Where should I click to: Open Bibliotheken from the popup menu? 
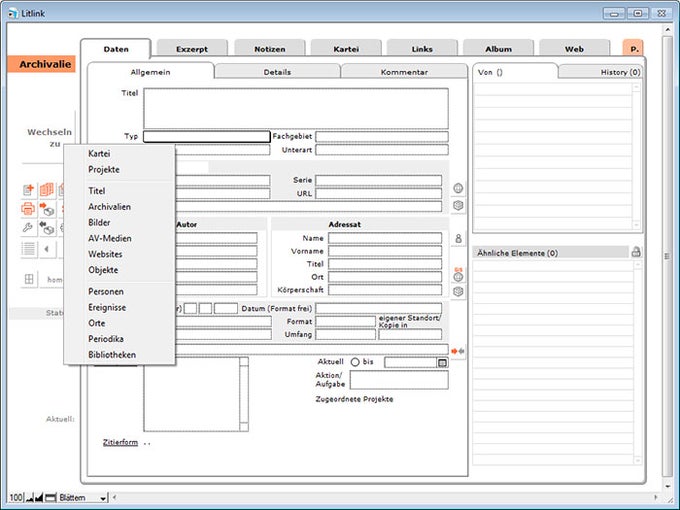point(112,355)
